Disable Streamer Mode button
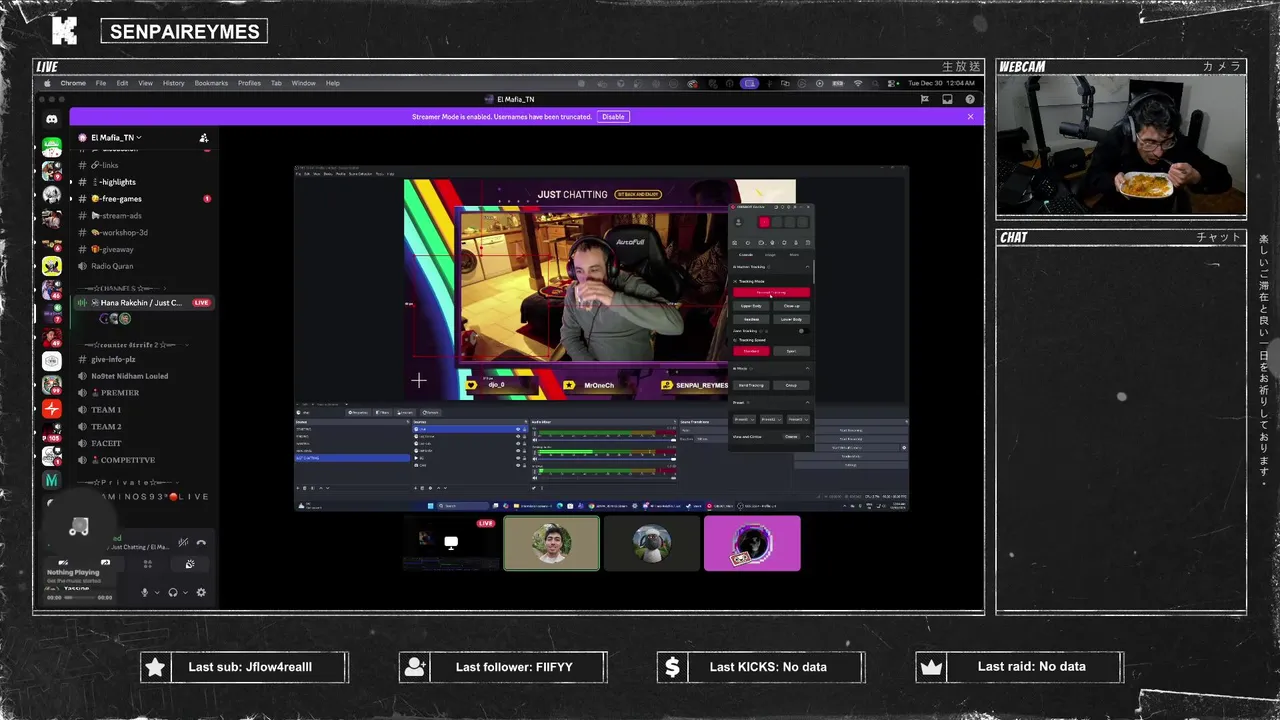Image resolution: width=1280 pixels, height=720 pixels. [x=613, y=117]
